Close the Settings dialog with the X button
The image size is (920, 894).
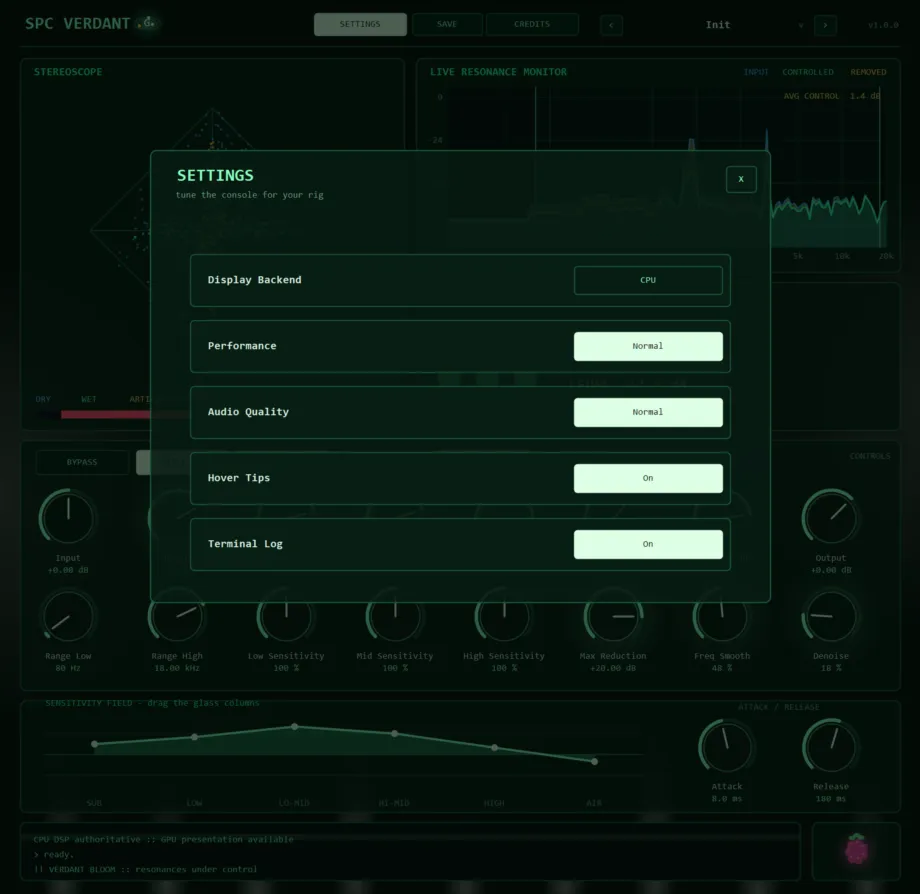pos(741,180)
